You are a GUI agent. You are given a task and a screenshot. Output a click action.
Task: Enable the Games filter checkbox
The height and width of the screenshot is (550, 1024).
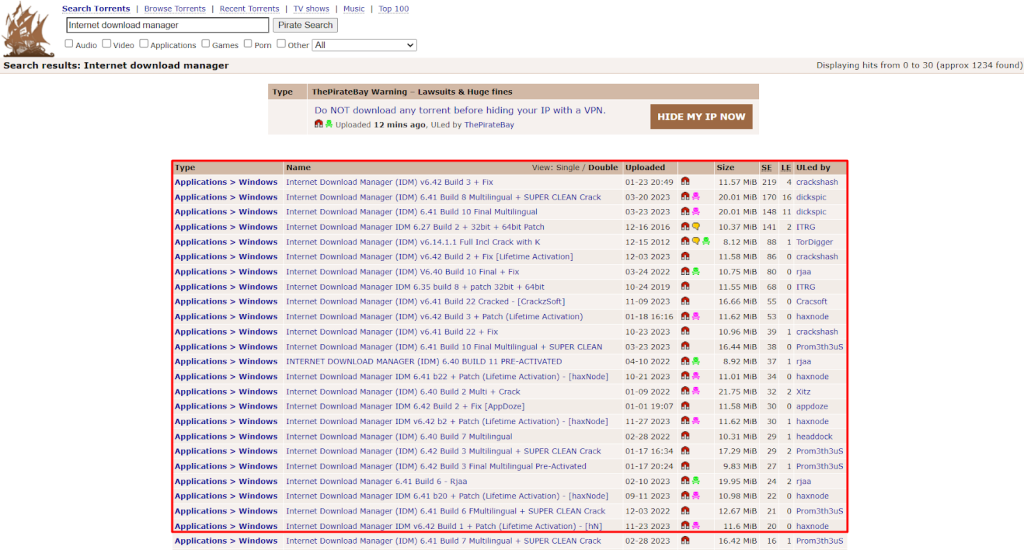(206, 44)
